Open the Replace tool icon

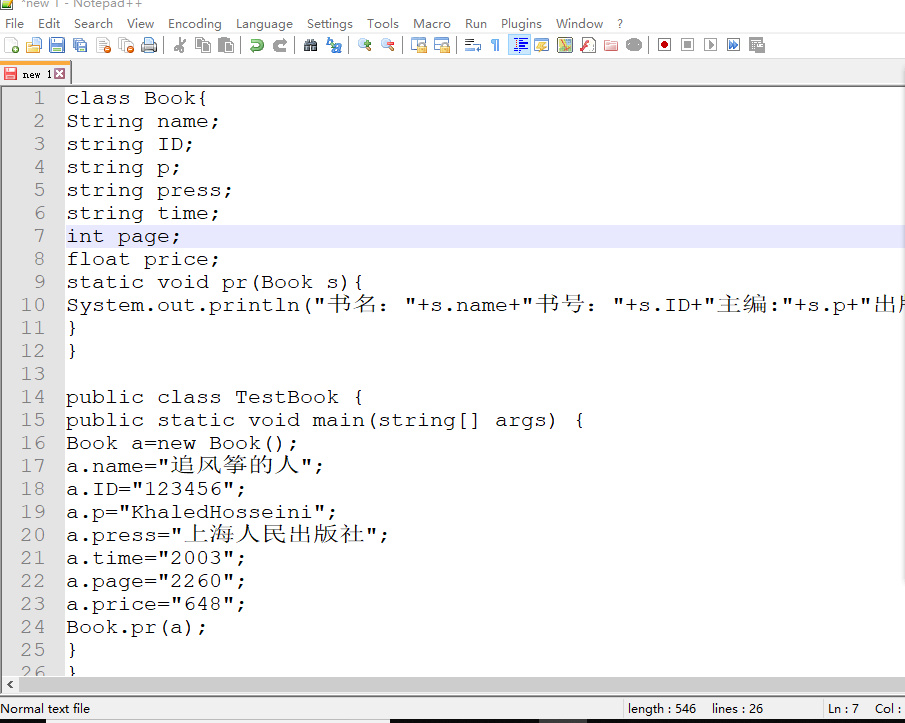click(334, 45)
